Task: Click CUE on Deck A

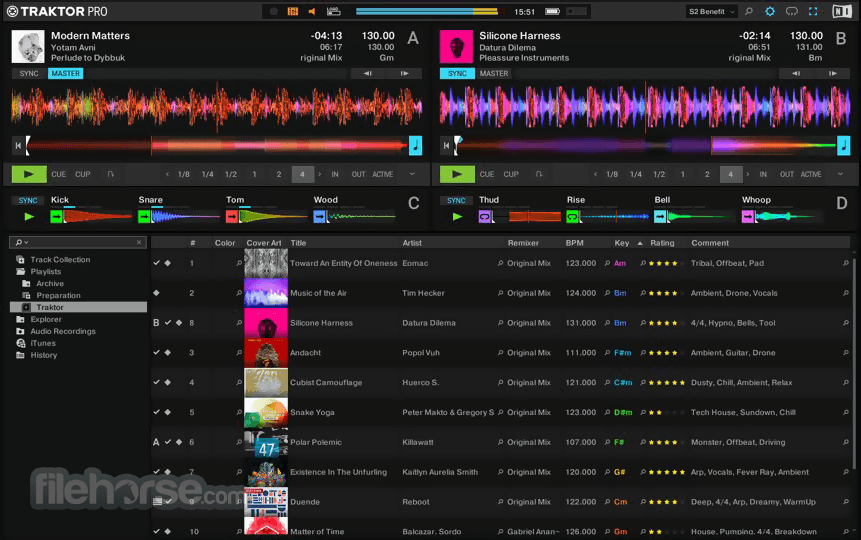Action: [x=58, y=174]
